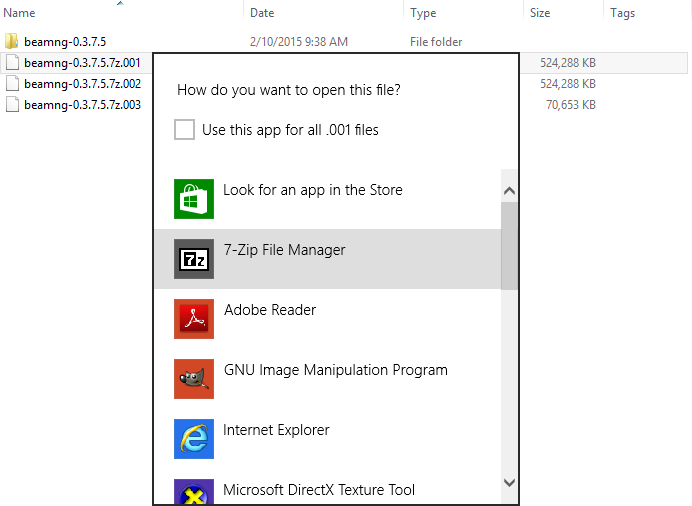This screenshot has width=692, height=506.
Task: Sort files by Type column header
Action: point(423,13)
